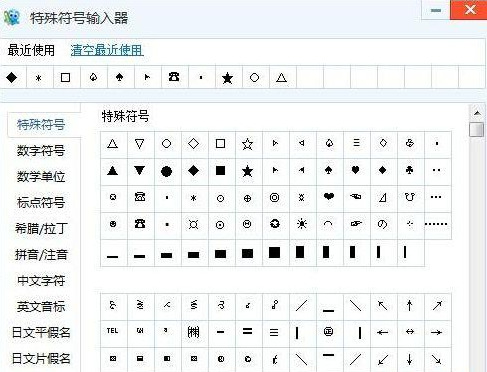Minimize the 特殊符号输入器 window
Viewport: 487px width, 372px height.
(x=436, y=10)
